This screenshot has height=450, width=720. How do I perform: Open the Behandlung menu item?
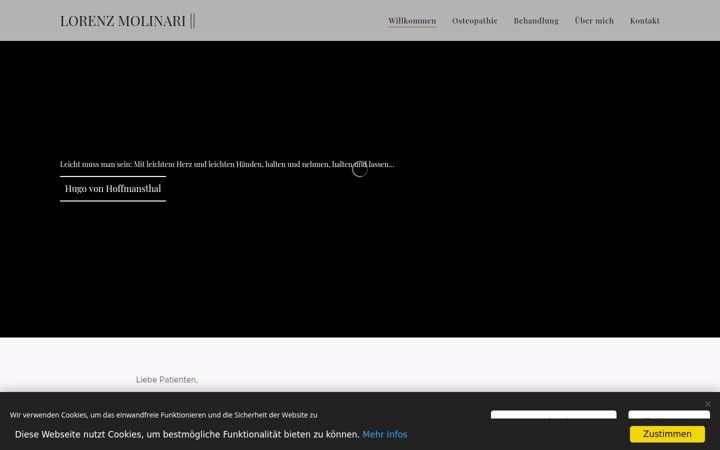(x=536, y=21)
